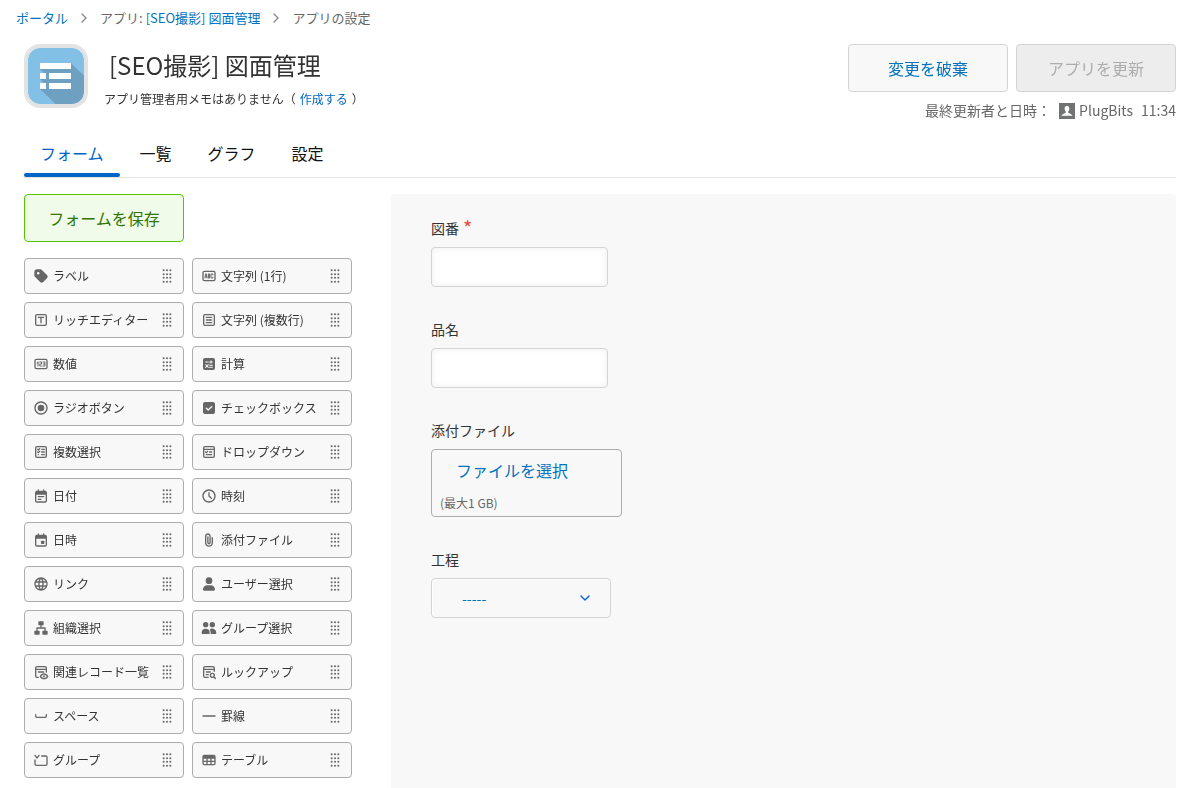Viewport: 1200px width, 788px height.
Task: Click drag handle of リンク item
Action: tap(167, 584)
